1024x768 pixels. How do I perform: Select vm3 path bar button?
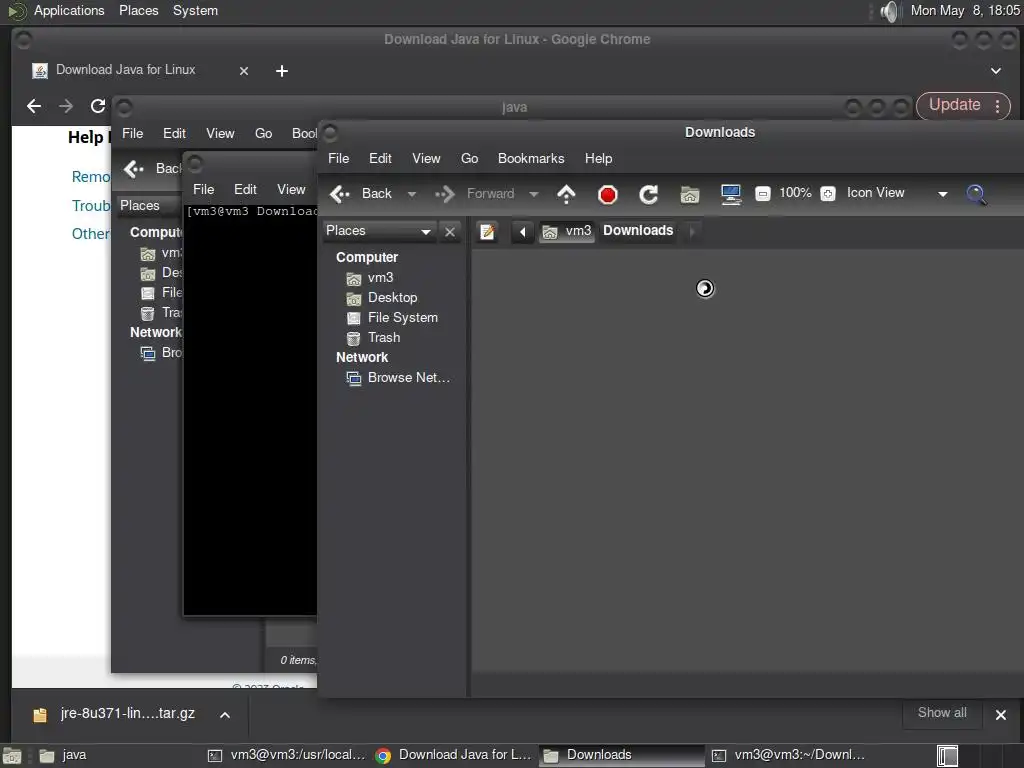tap(567, 231)
